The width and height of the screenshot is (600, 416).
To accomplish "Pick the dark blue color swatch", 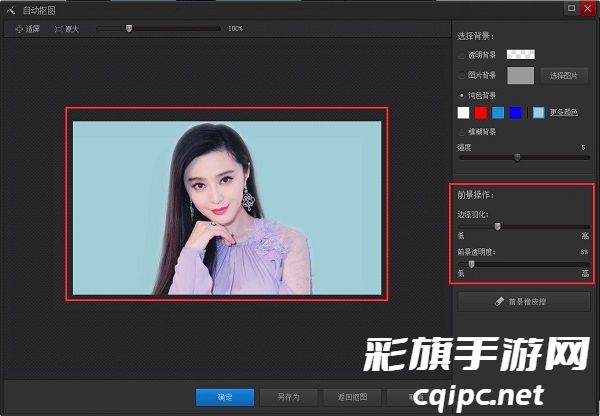I will point(515,113).
